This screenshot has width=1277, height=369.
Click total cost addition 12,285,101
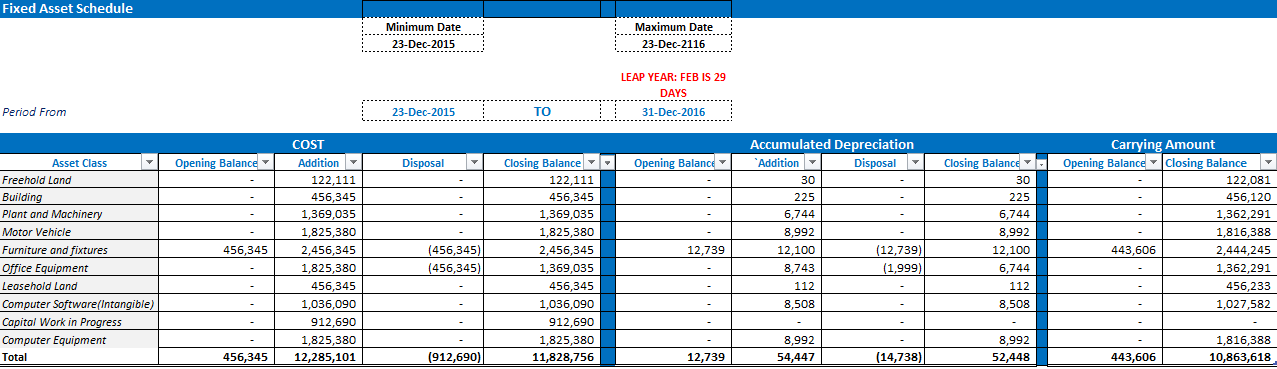point(328,356)
